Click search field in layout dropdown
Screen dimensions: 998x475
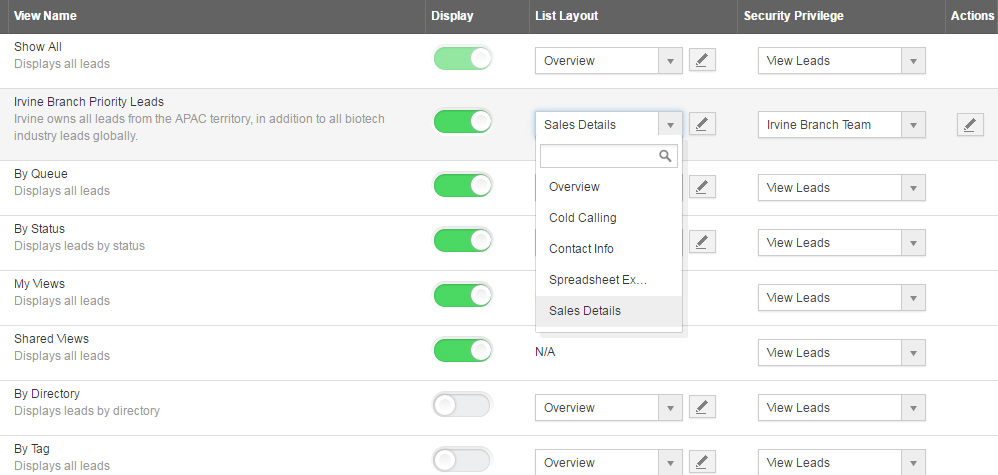tap(599, 156)
